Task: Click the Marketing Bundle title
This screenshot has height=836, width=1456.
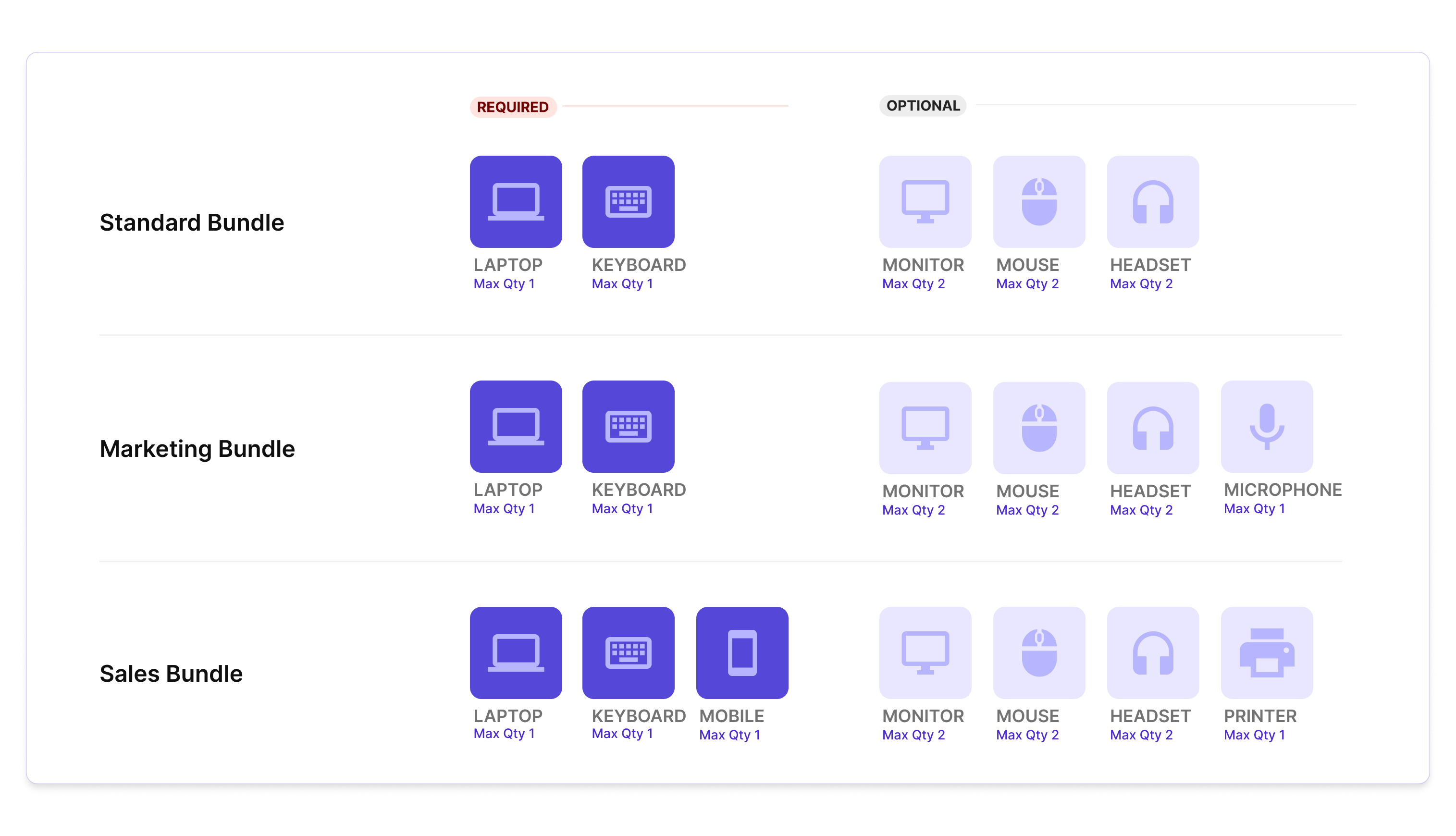Action: tap(197, 449)
